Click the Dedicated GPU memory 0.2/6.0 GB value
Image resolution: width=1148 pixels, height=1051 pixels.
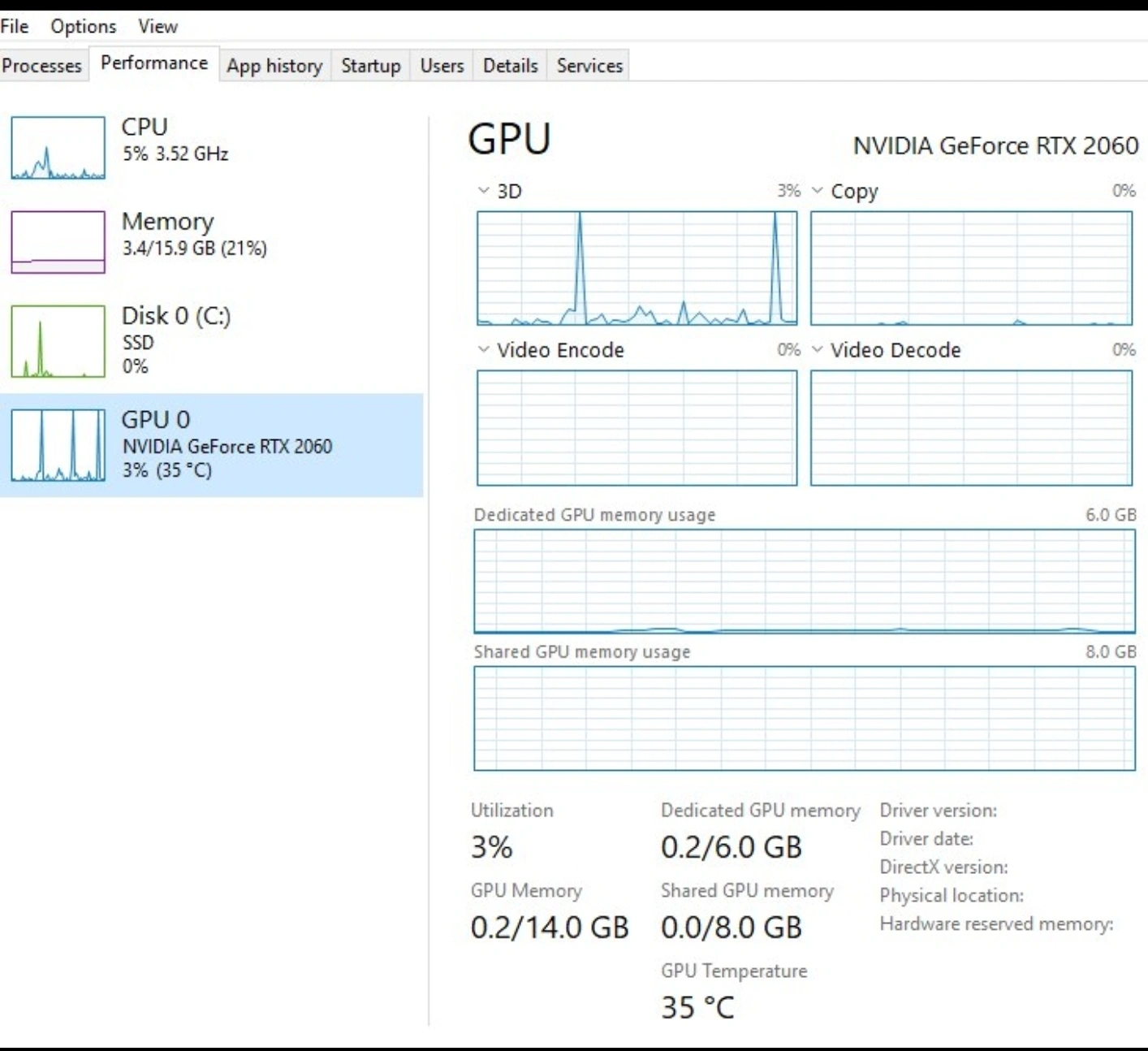(x=732, y=847)
